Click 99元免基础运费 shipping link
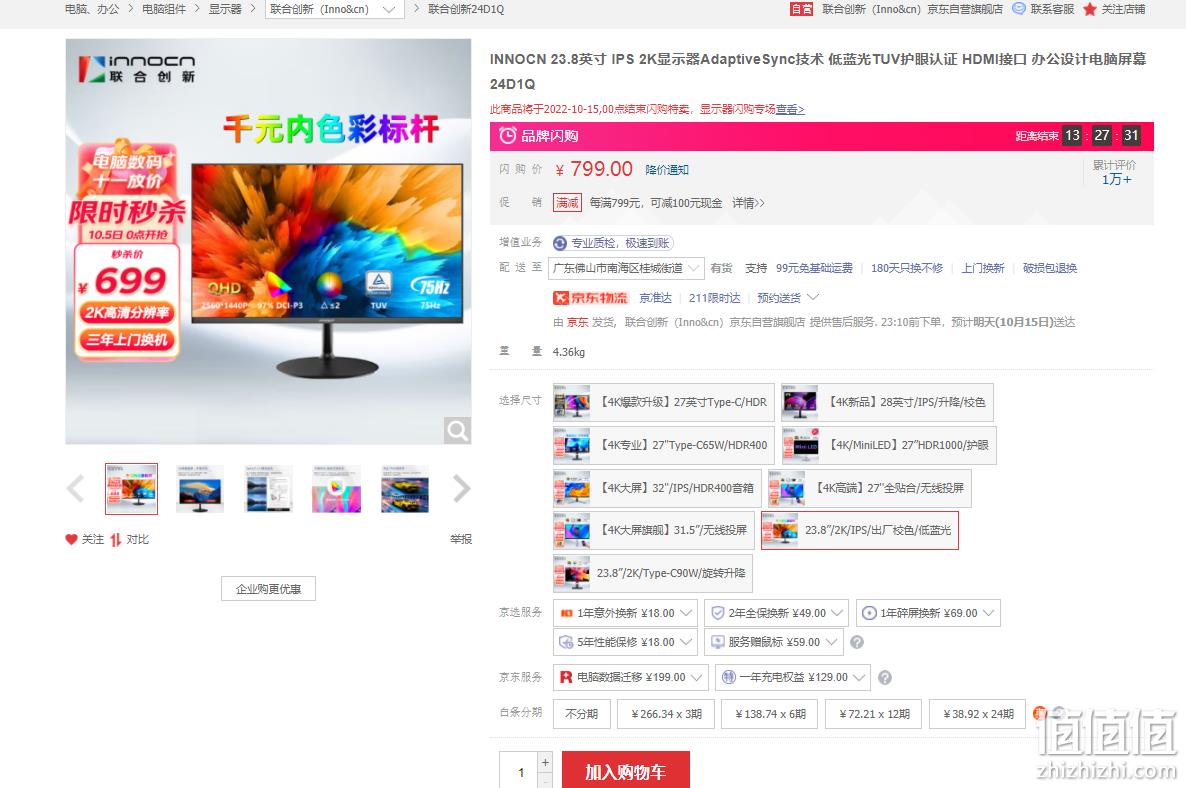This screenshot has height=788, width=1186. [x=814, y=268]
